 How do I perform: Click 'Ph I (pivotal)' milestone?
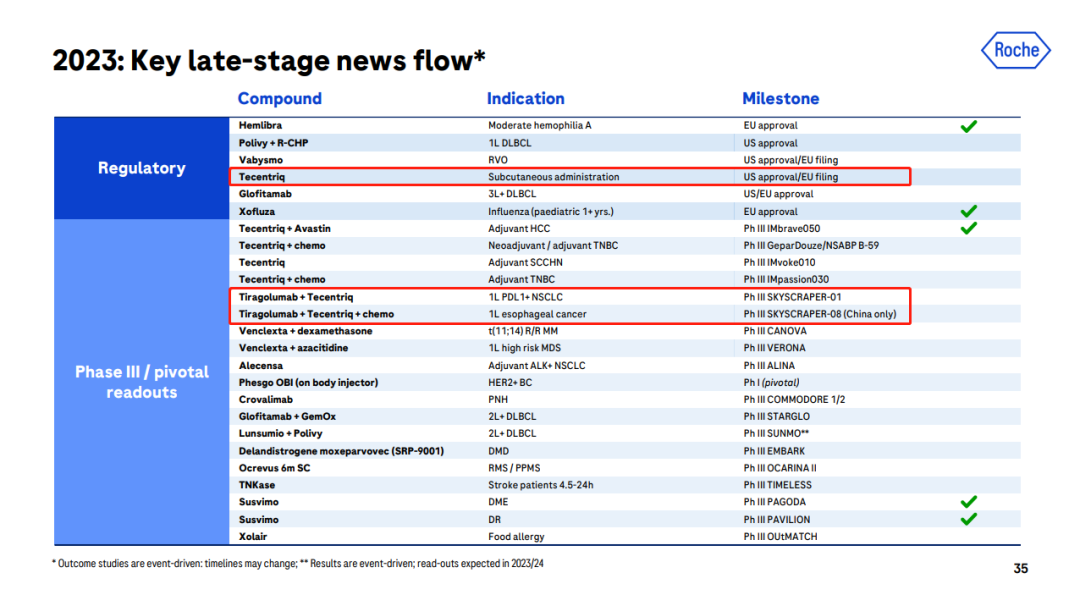(x=771, y=382)
